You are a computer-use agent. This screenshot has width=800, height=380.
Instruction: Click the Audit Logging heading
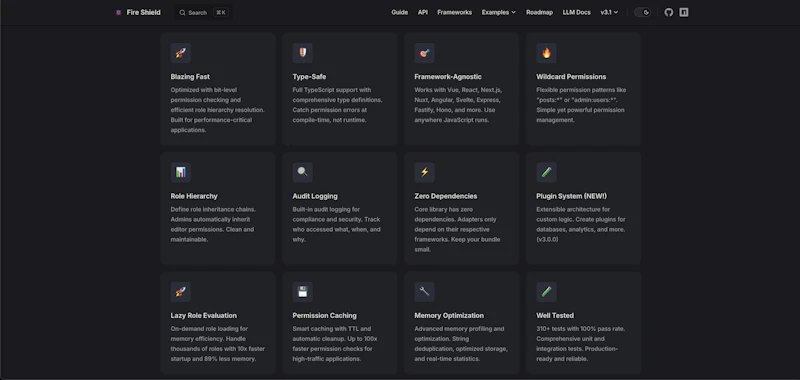click(x=315, y=196)
